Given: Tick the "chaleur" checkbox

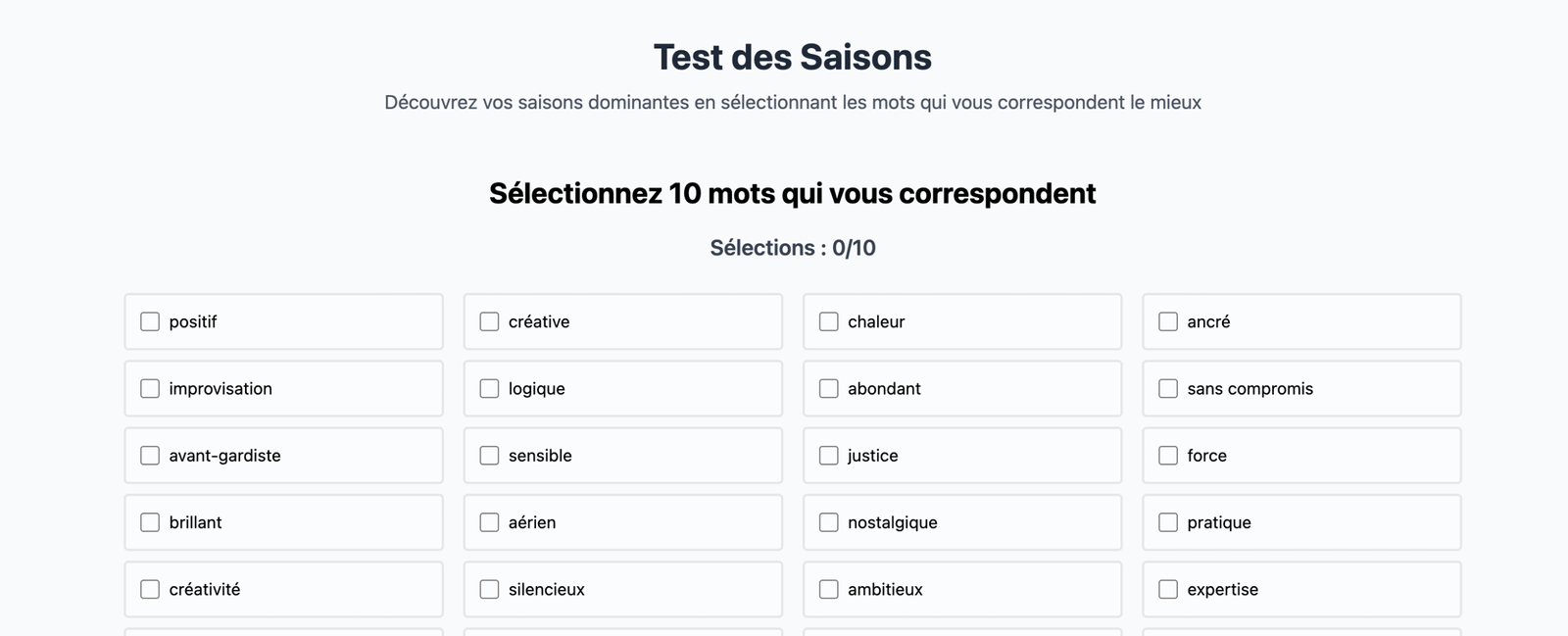Looking at the screenshot, I should coord(828,320).
